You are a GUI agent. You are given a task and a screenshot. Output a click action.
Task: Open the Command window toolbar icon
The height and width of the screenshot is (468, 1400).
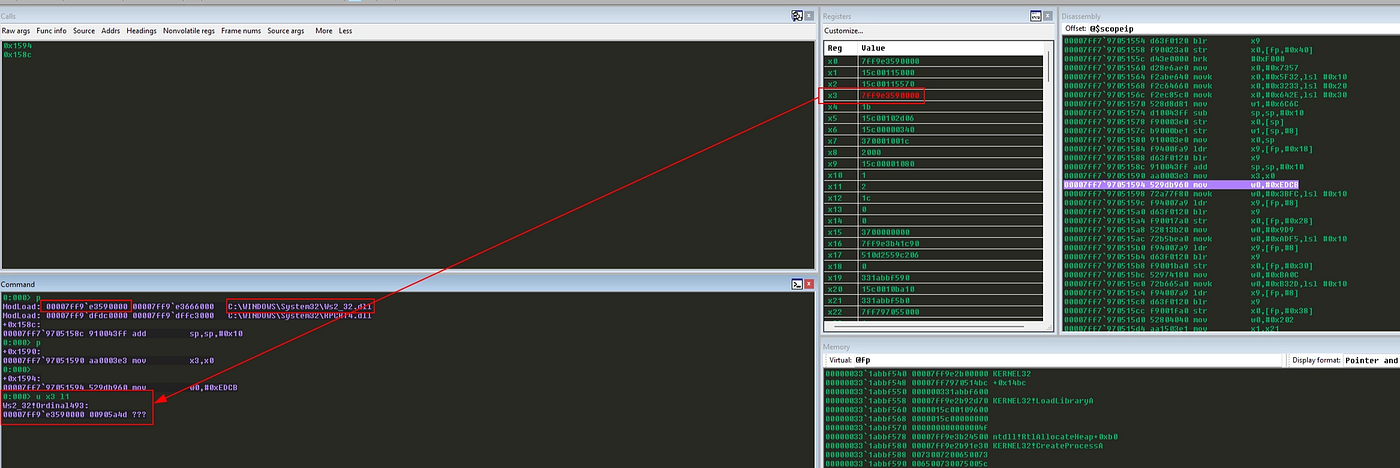coord(796,285)
